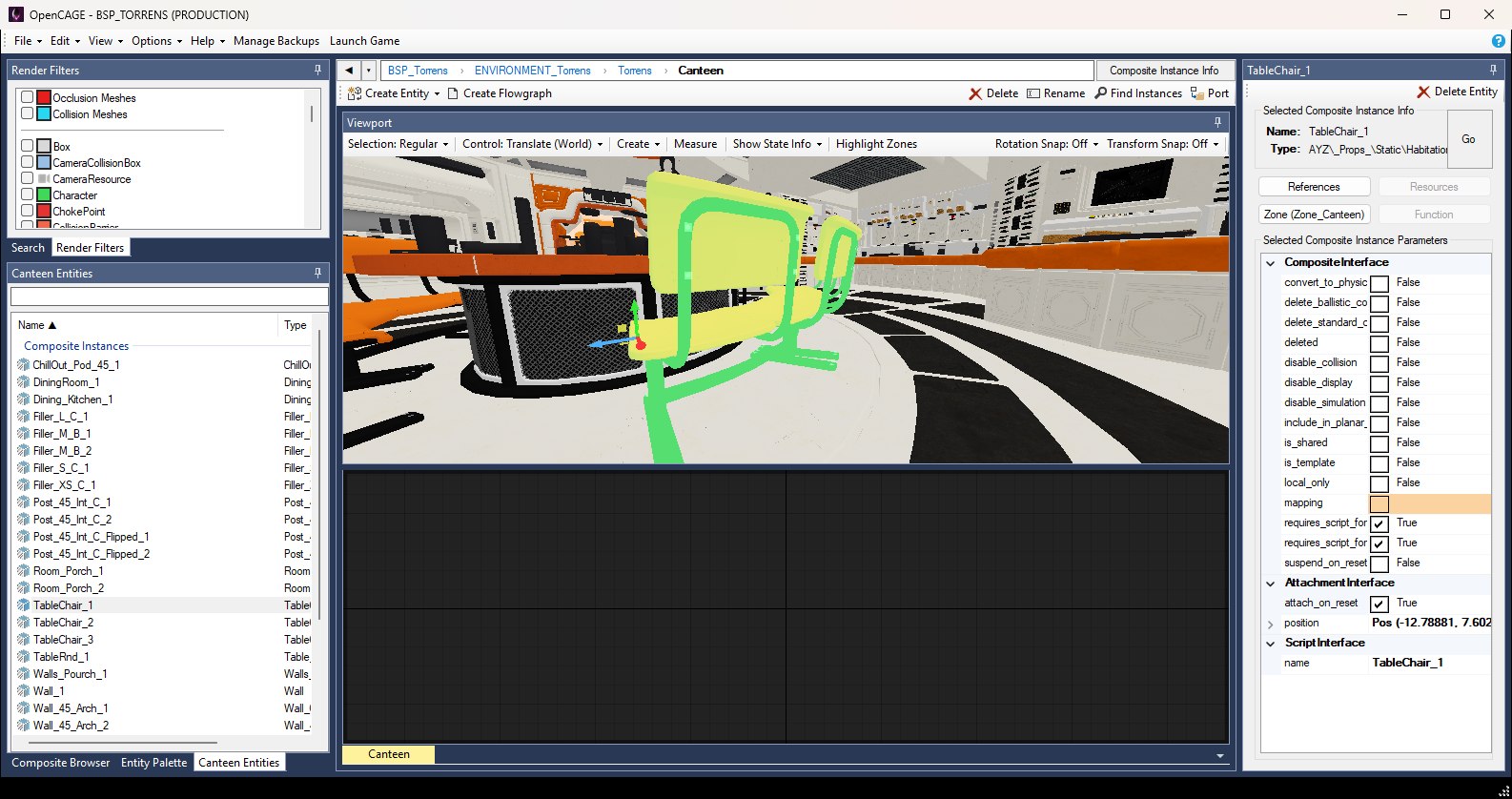Click the Create Entity icon
The image size is (1512, 799).
(354, 93)
